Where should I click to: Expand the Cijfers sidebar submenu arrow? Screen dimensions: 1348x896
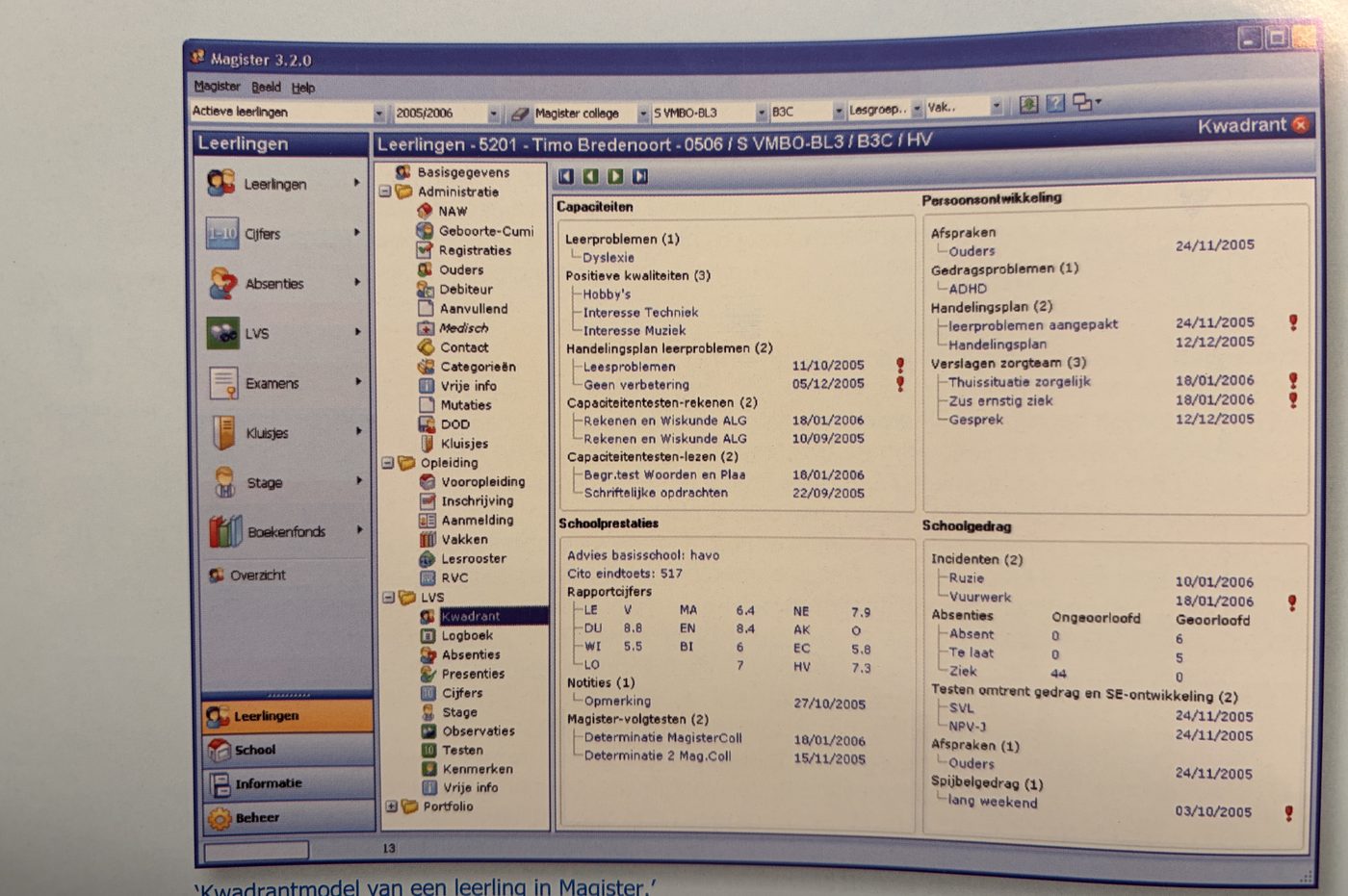[357, 232]
